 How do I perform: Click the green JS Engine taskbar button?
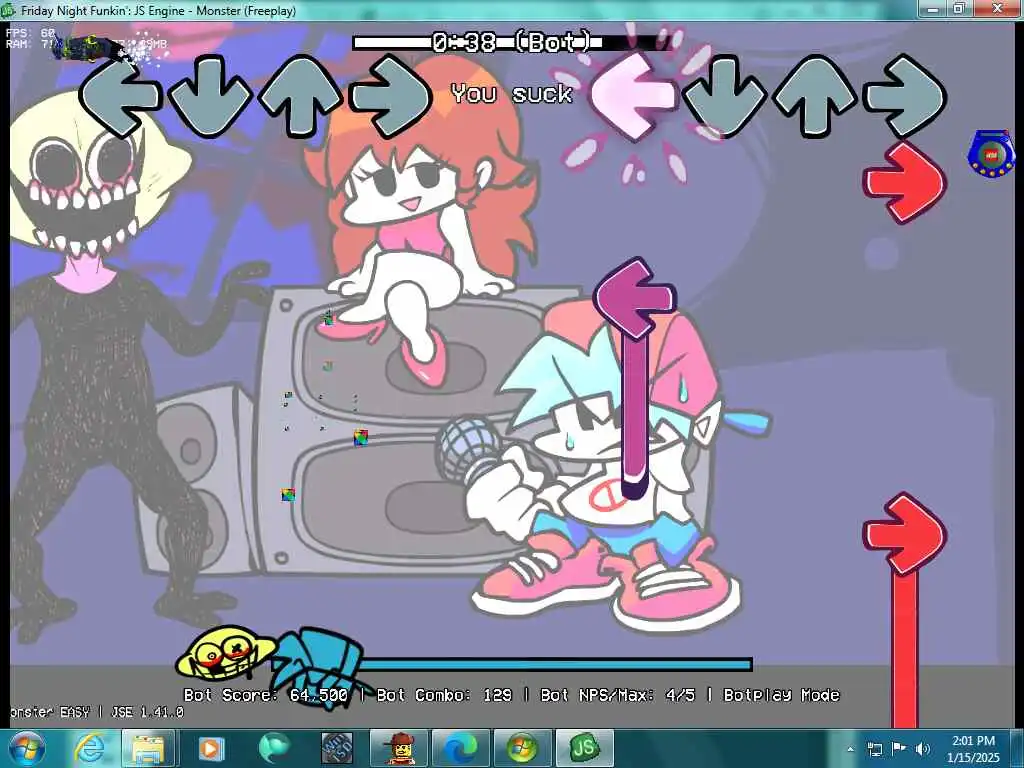584,749
